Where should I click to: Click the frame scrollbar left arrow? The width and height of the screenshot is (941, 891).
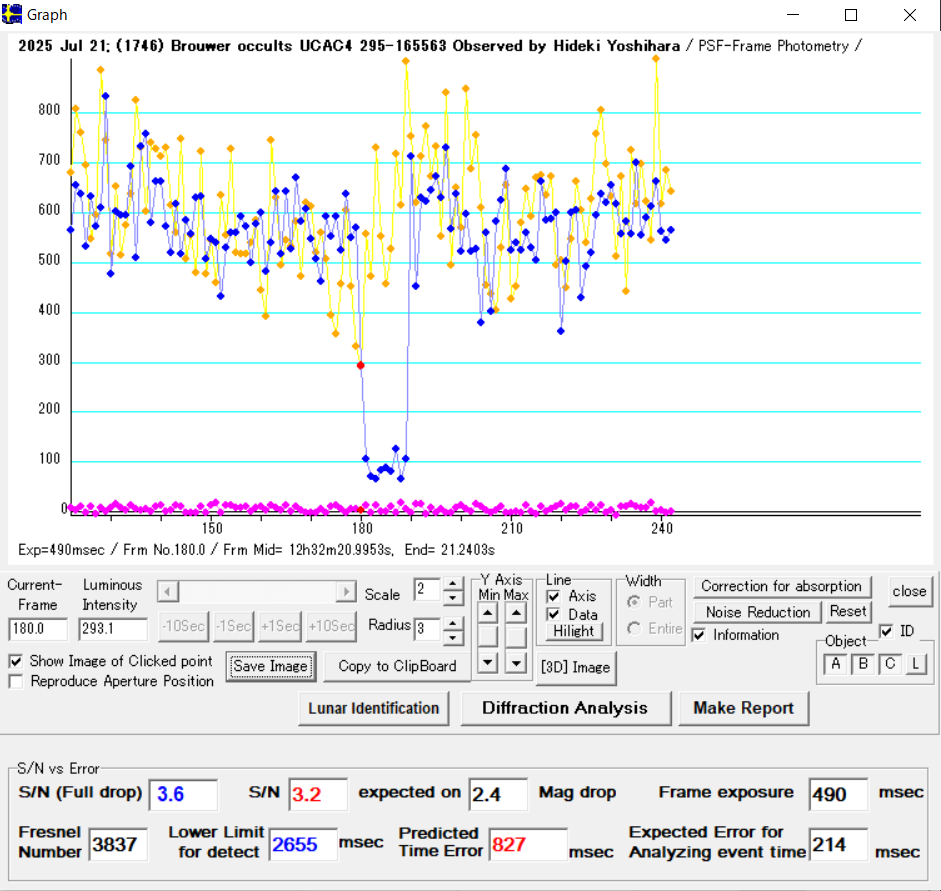[x=167, y=591]
